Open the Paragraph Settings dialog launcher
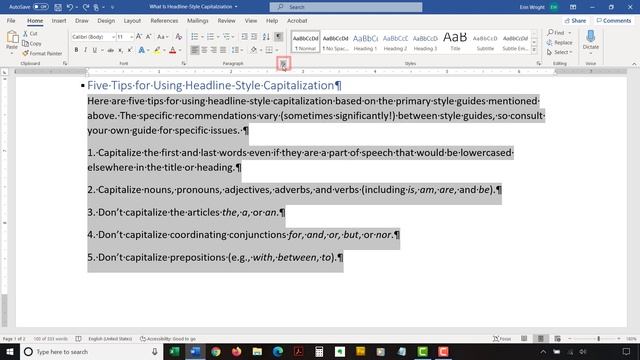The height and width of the screenshot is (360, 640). coord(283,64)
